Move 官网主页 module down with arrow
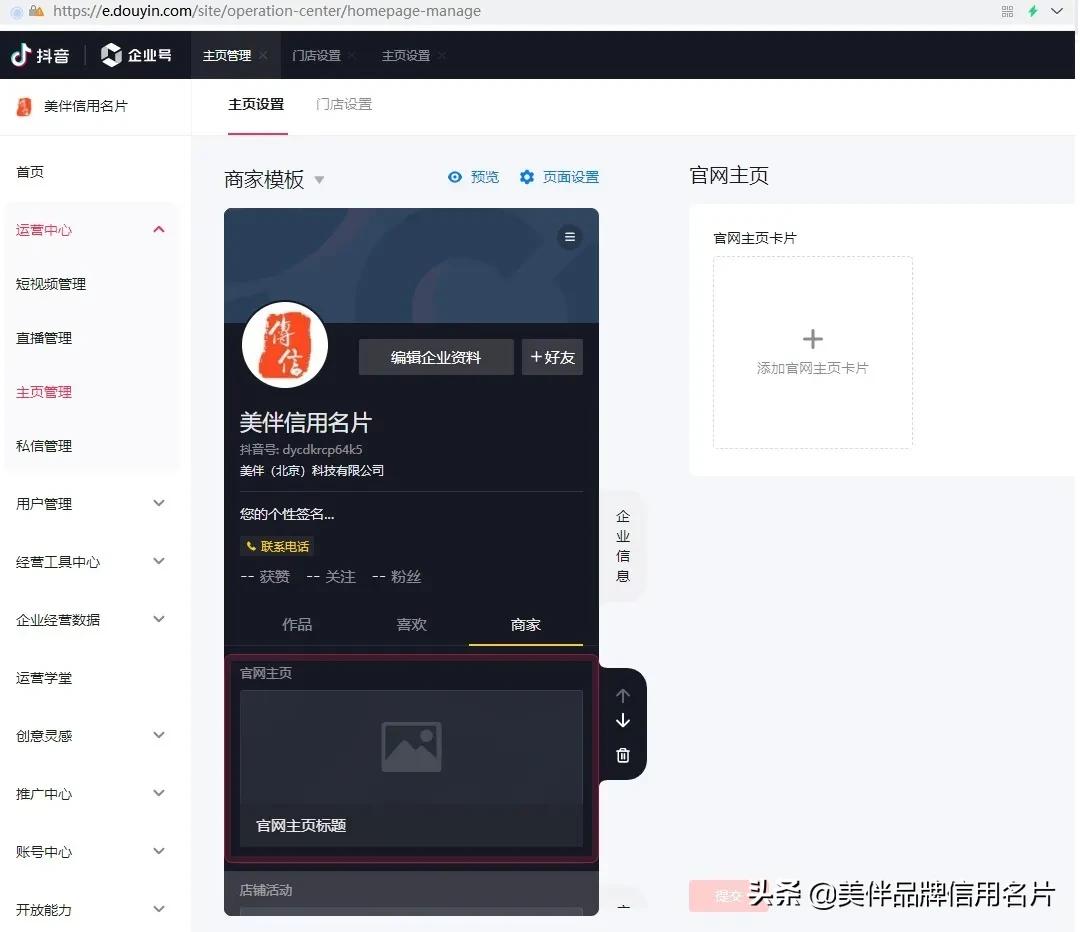The height and width of the screenshot is (932, 1080). point(623,721)
